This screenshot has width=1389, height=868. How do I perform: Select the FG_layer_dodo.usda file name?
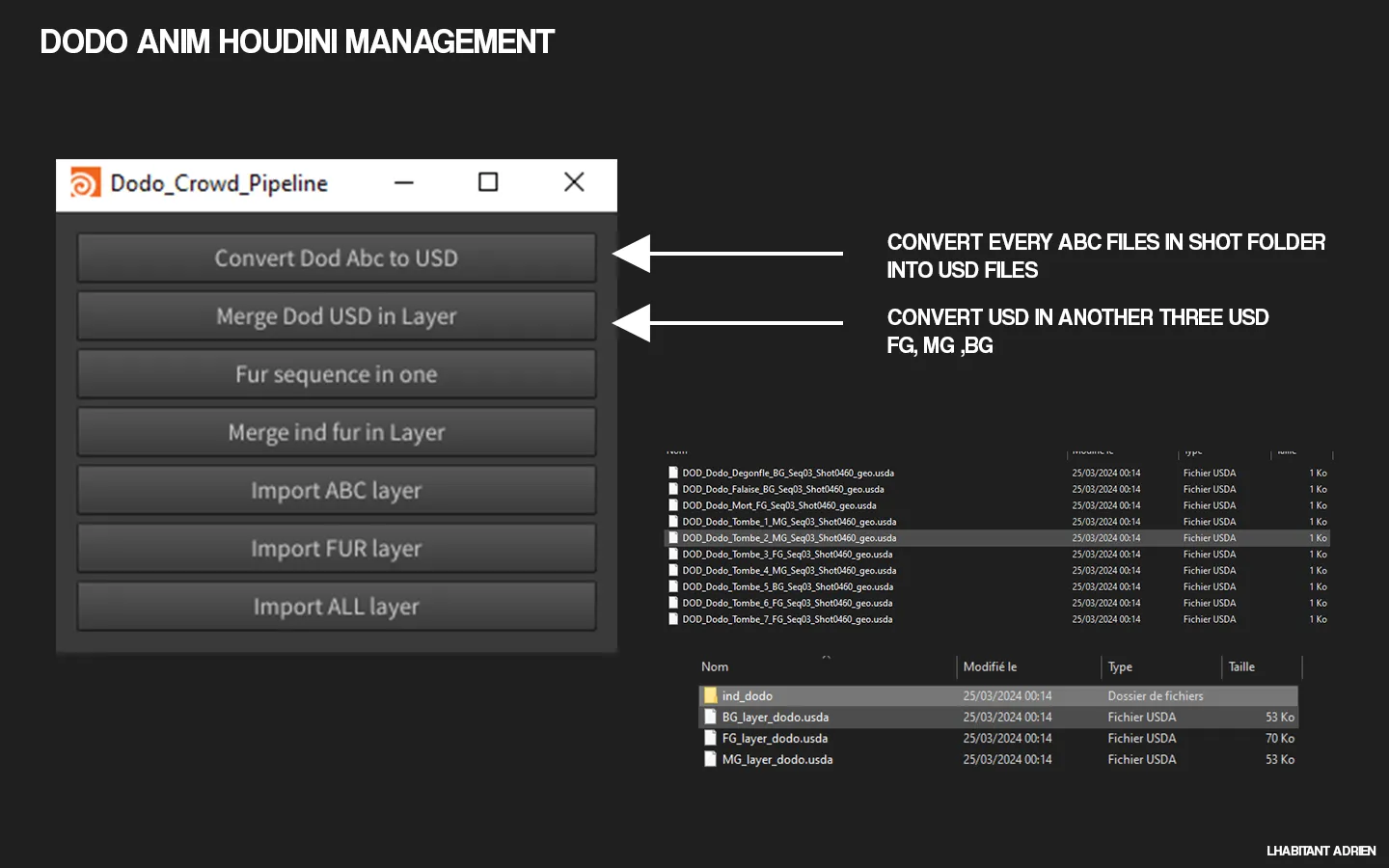point(775,738)
